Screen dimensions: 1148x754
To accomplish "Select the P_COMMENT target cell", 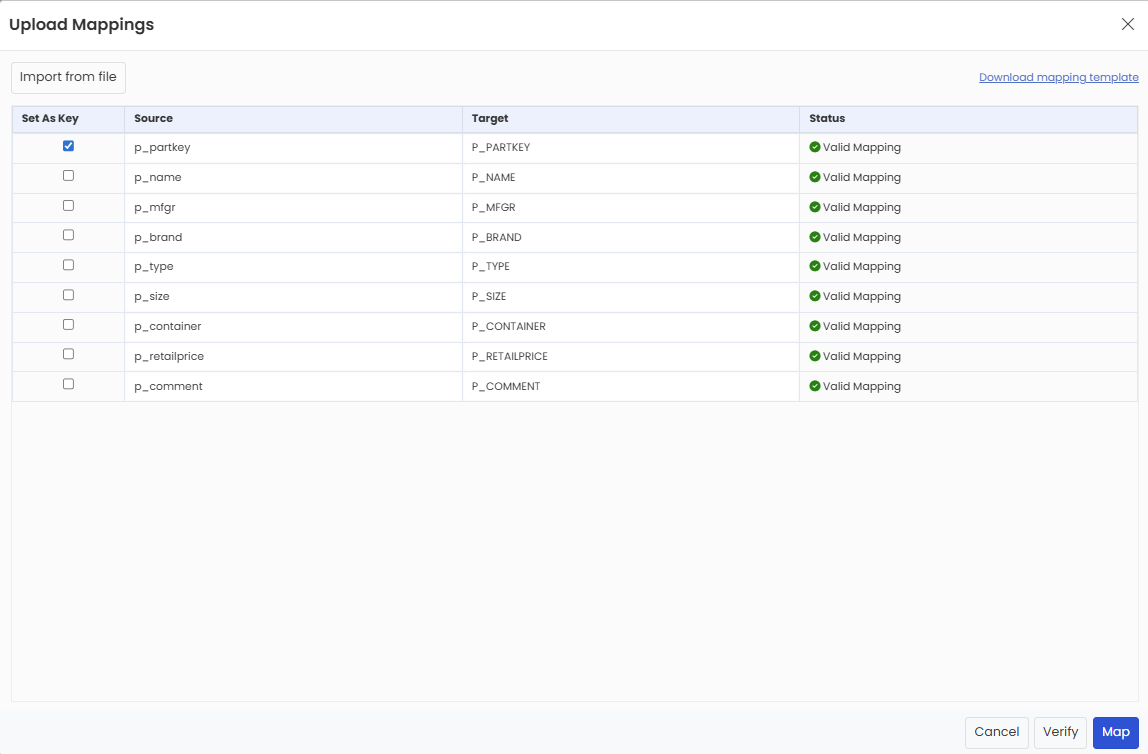I will click(631, 387).
